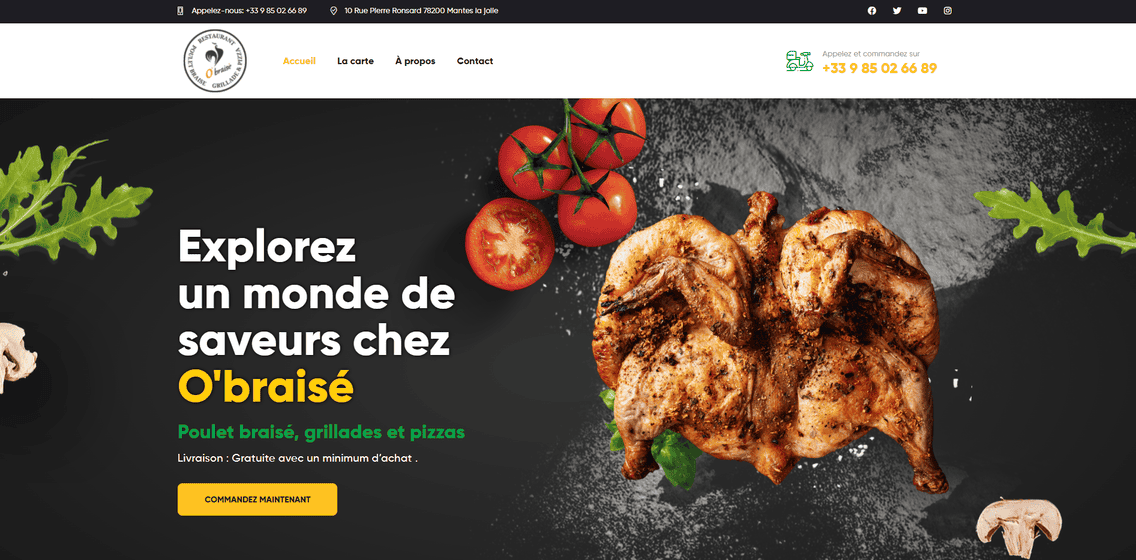Click the 10 Rue Pierre Ronsard address

(422, 11)
